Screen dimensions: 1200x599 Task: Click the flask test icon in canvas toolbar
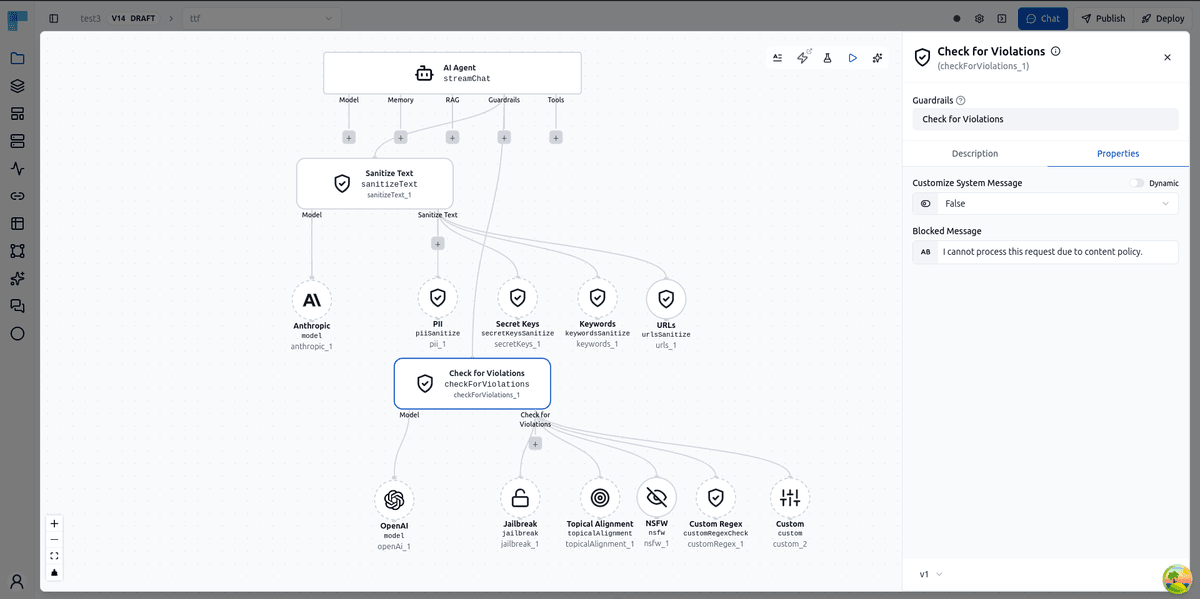828,58
